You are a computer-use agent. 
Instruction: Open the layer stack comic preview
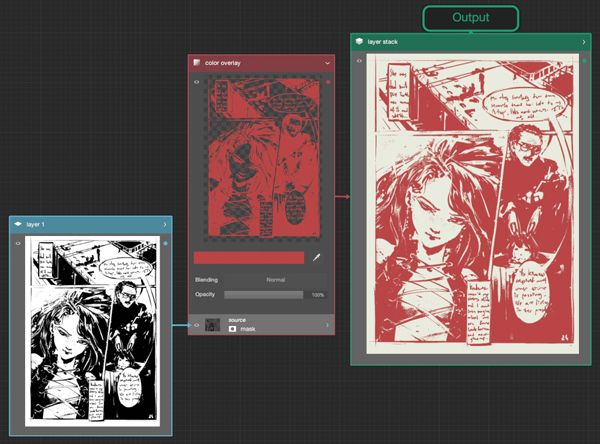tap(473, 204)
